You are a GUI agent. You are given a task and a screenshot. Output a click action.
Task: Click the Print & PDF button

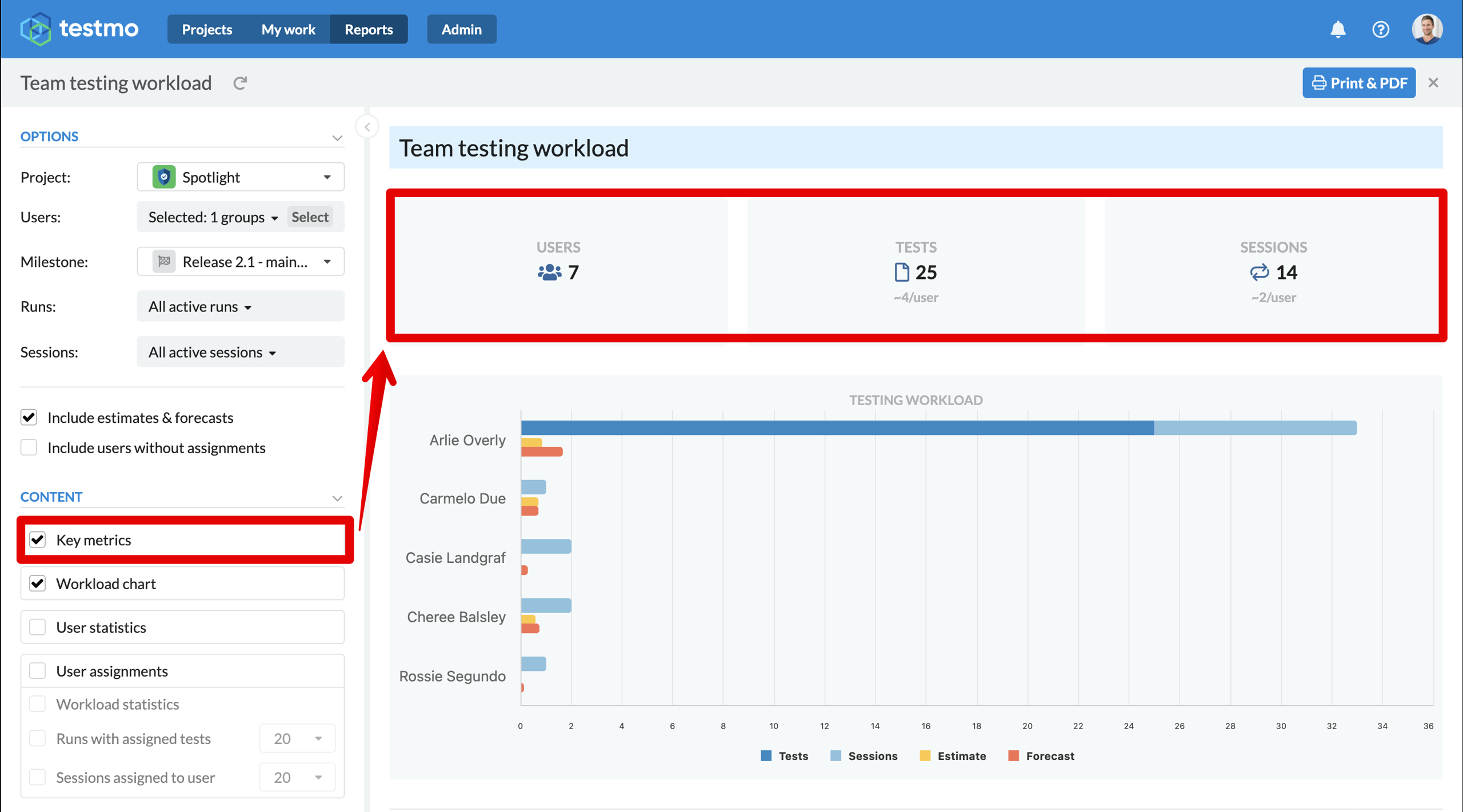click(x=1358, y=83)
